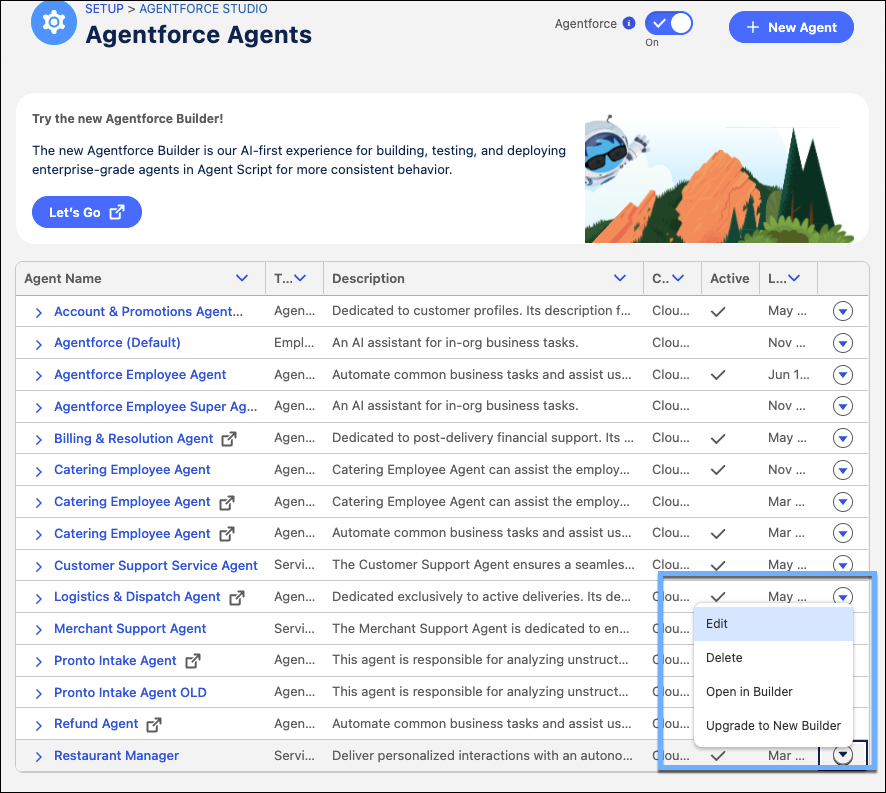Viewport: 886px width, 793px height.
Task: Click 'Jun 1...' date cell
Action: coord(788,374)
